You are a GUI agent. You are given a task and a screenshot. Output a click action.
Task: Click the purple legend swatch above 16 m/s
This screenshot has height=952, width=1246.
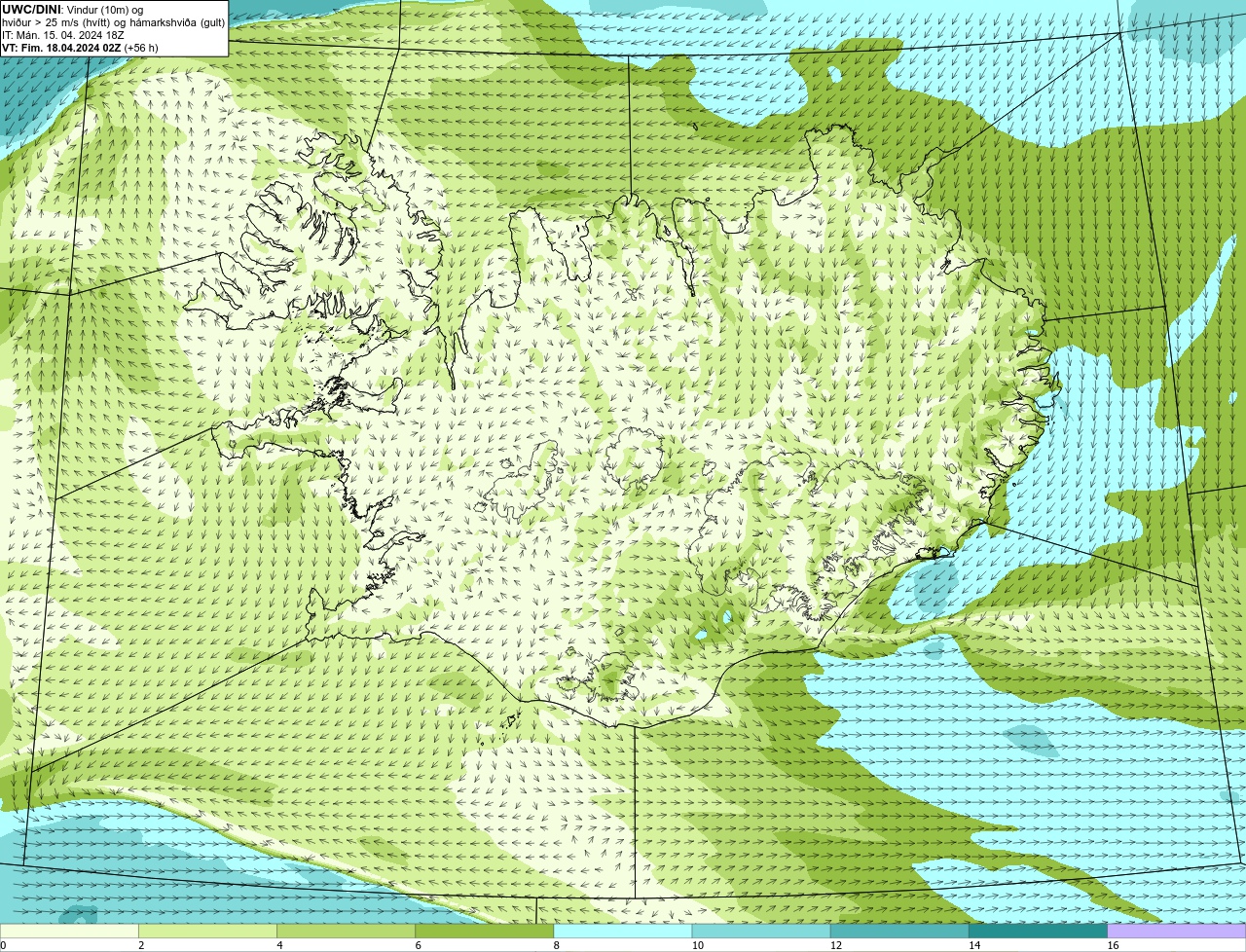coord(1176,931)
